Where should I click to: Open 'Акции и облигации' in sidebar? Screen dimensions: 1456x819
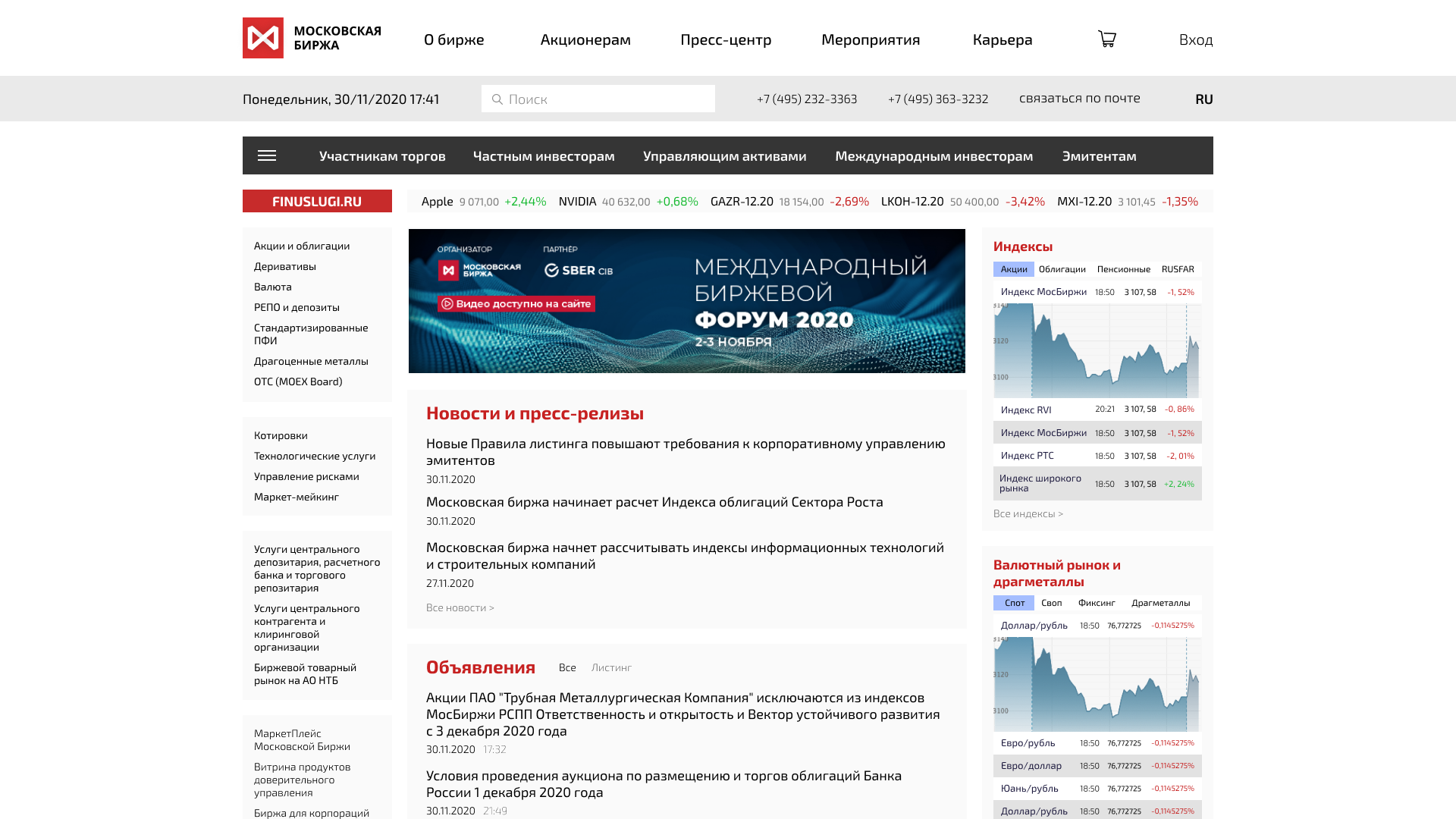click(x=302, y=246)
